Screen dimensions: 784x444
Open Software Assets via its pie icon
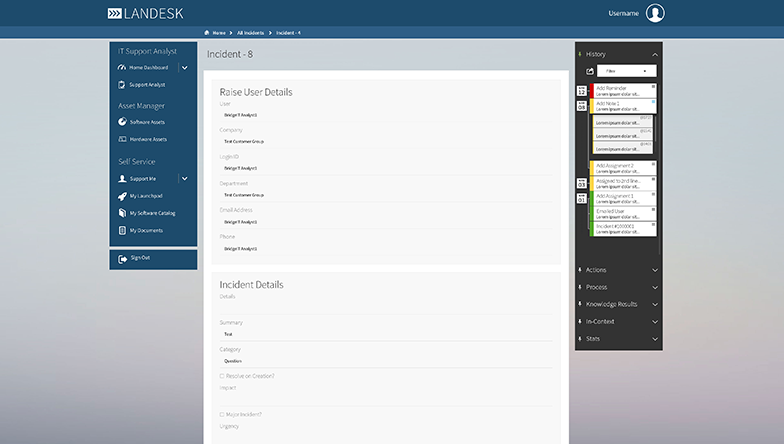[121, 122]
